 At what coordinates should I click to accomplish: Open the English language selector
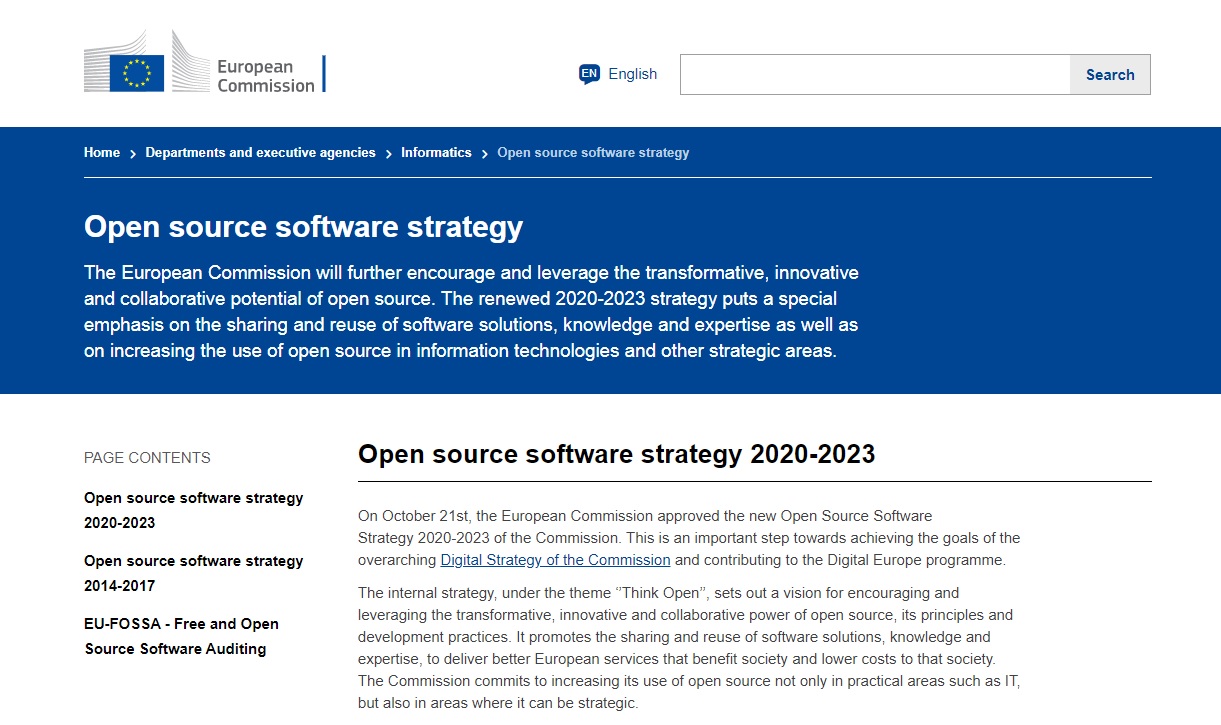618,74
